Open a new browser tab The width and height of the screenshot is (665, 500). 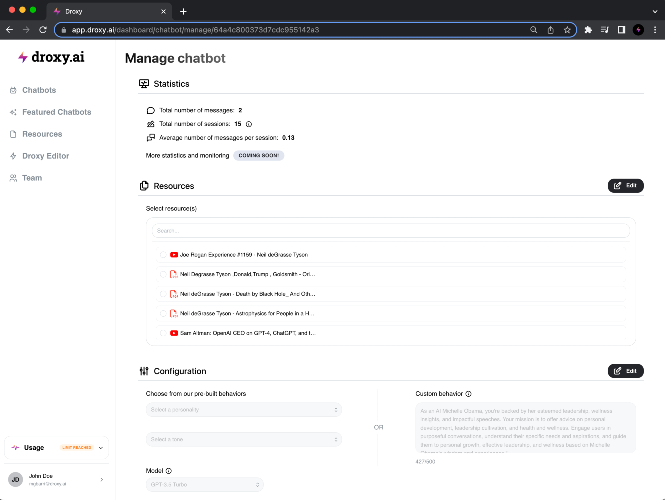tap(183, 11)
